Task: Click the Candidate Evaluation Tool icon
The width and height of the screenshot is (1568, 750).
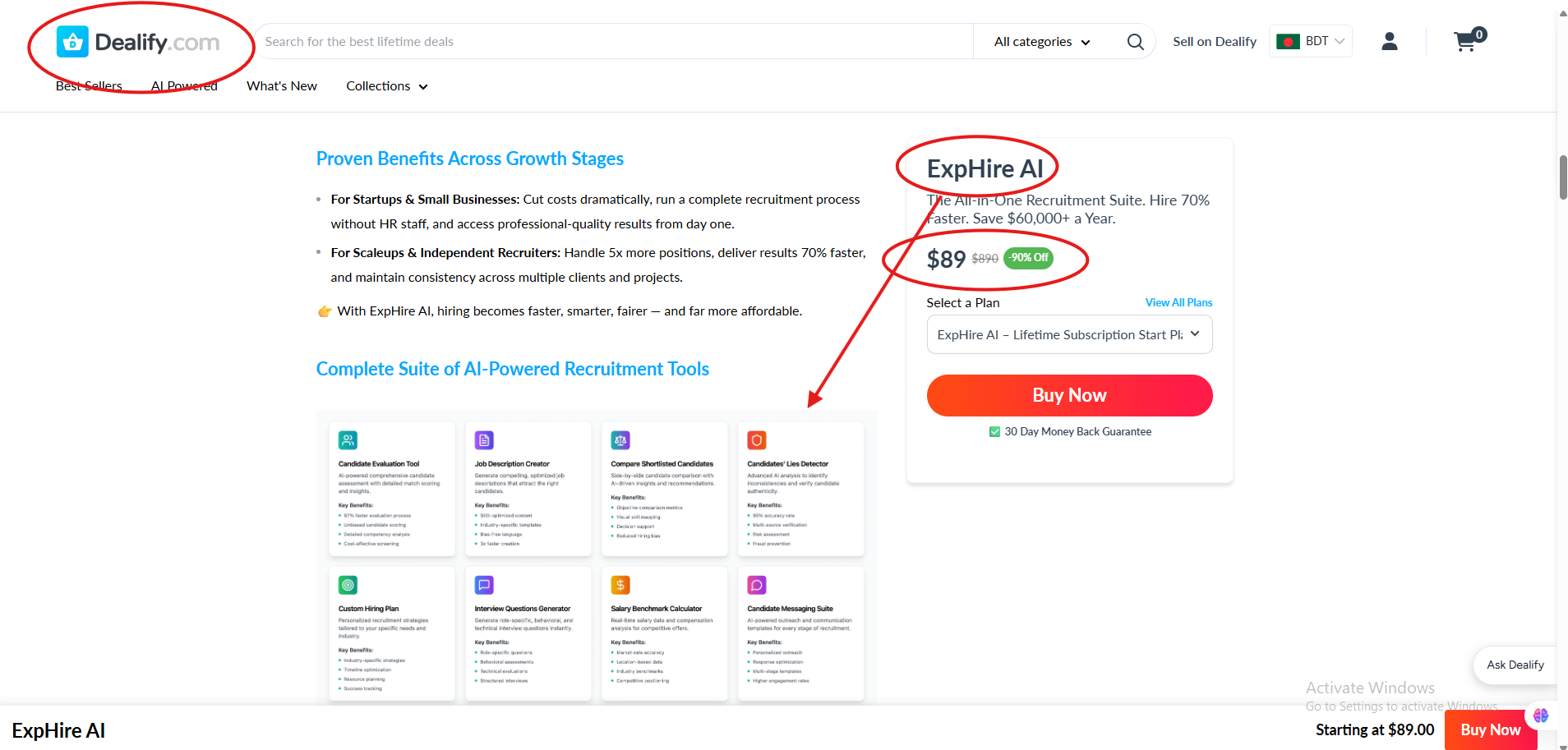Action: coord(348,440)
